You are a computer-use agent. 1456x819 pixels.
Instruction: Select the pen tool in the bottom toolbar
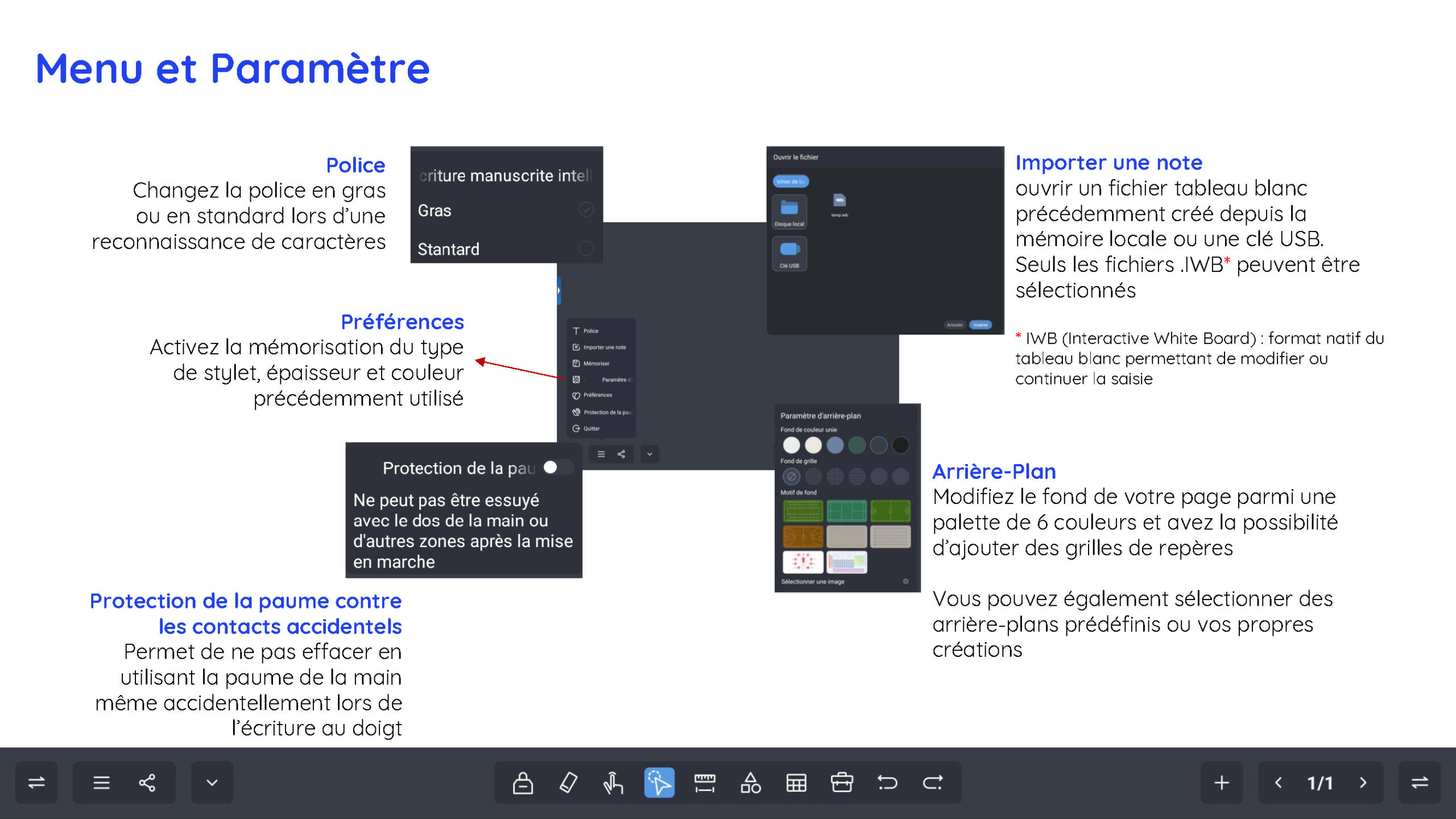(523, 783)
